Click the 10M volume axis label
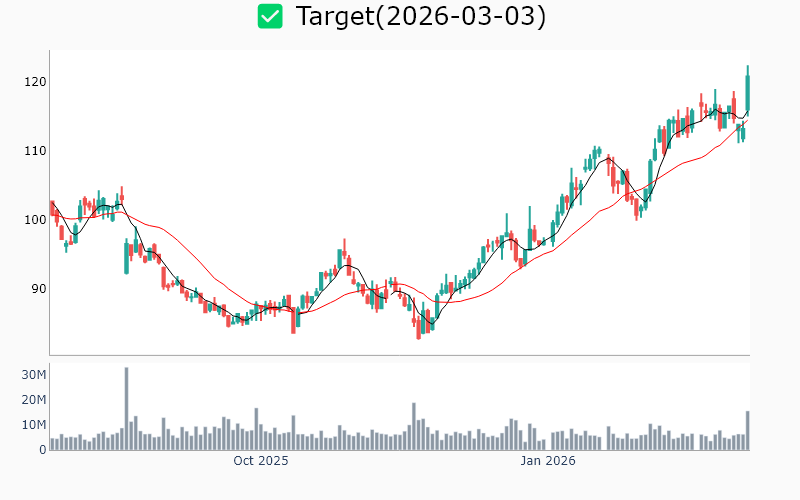The height and width of the screenshot is (500, 800). pyautogui.click(x=34, y=425)
